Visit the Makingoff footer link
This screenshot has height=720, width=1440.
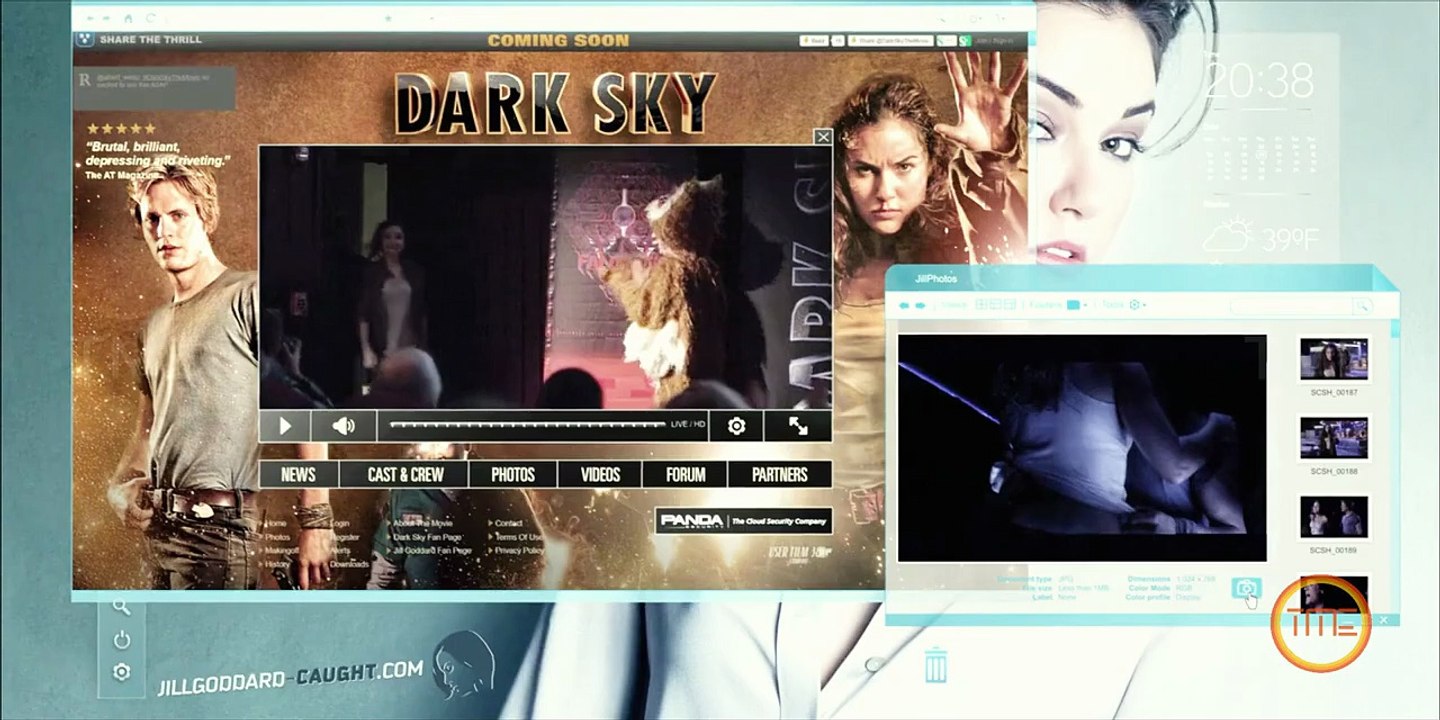click(x=281, y=551)
